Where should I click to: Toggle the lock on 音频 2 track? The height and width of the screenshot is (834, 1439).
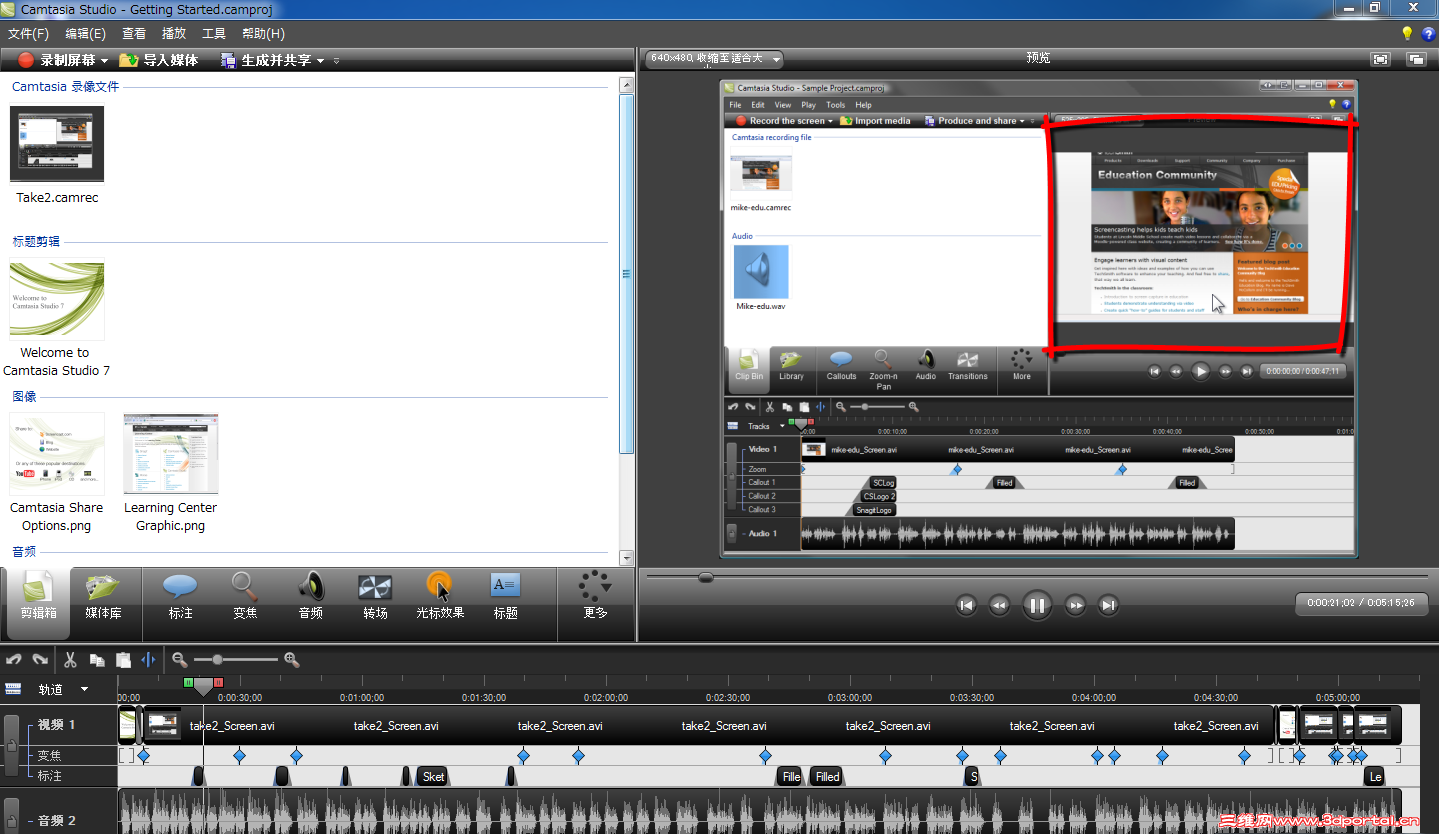coord(11,815)
